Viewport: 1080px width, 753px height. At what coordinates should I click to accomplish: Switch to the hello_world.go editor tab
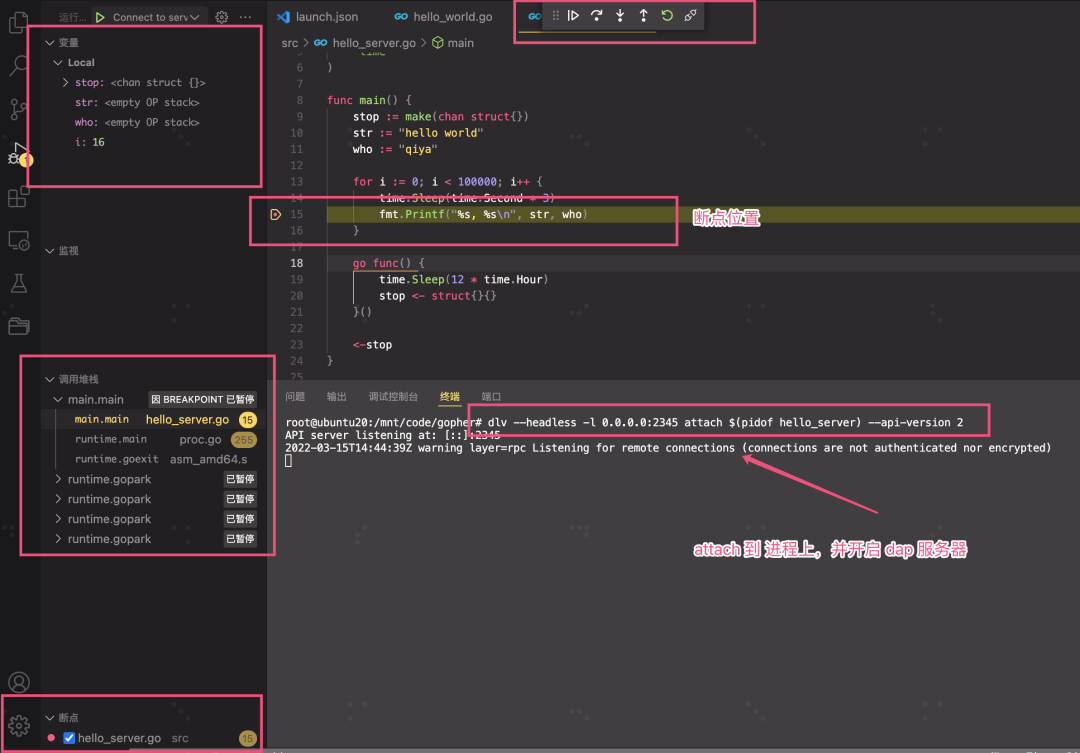(444, 17)
